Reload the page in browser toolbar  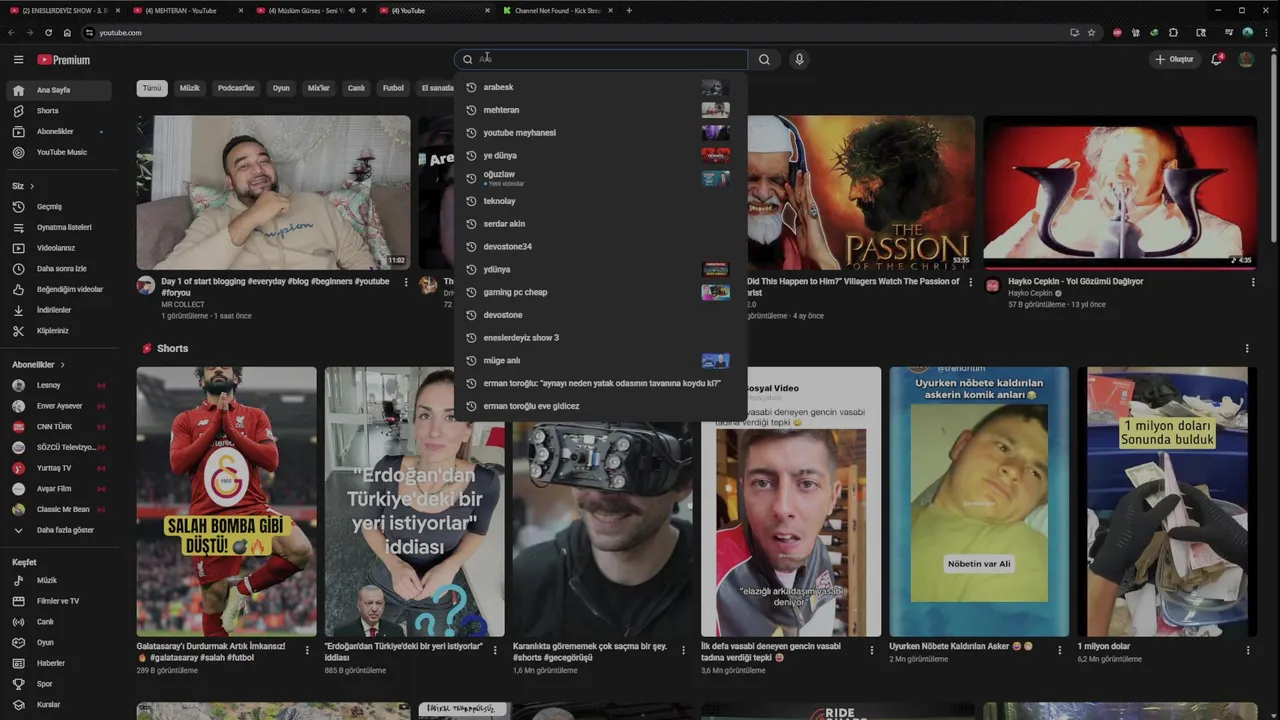(48, 32)
